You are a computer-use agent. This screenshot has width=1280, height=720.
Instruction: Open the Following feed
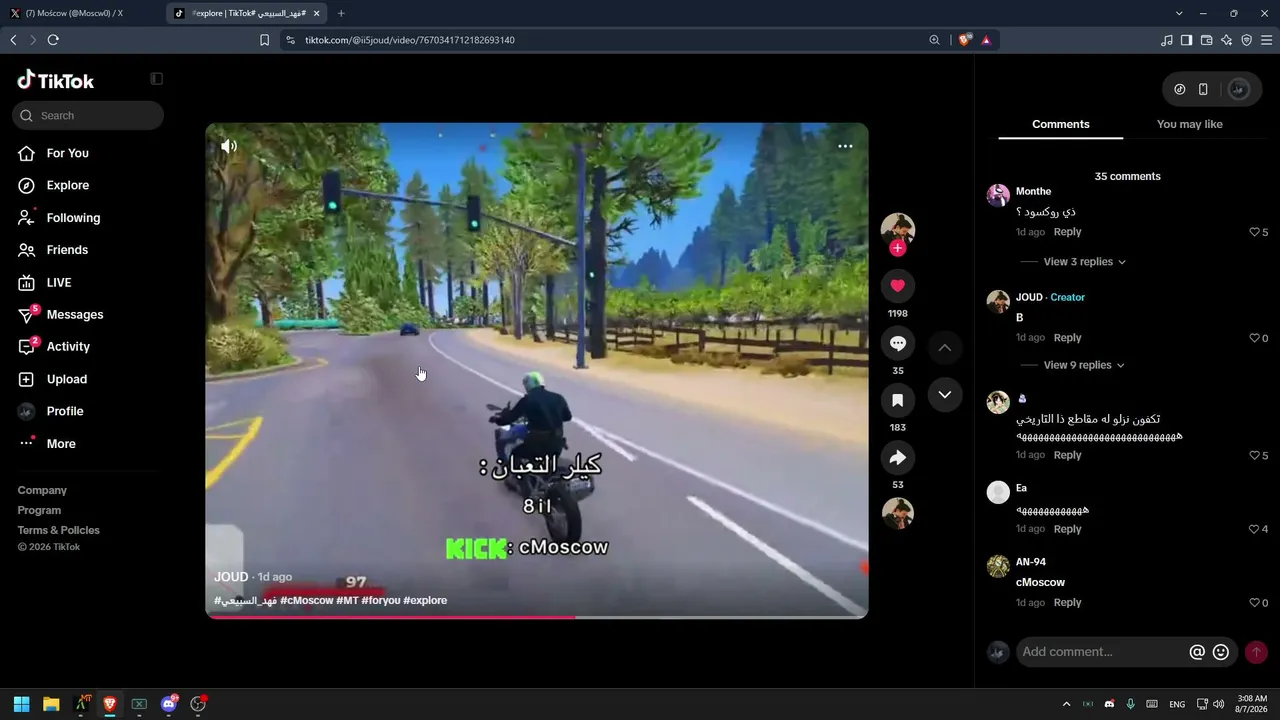click(x=73, y=218)
